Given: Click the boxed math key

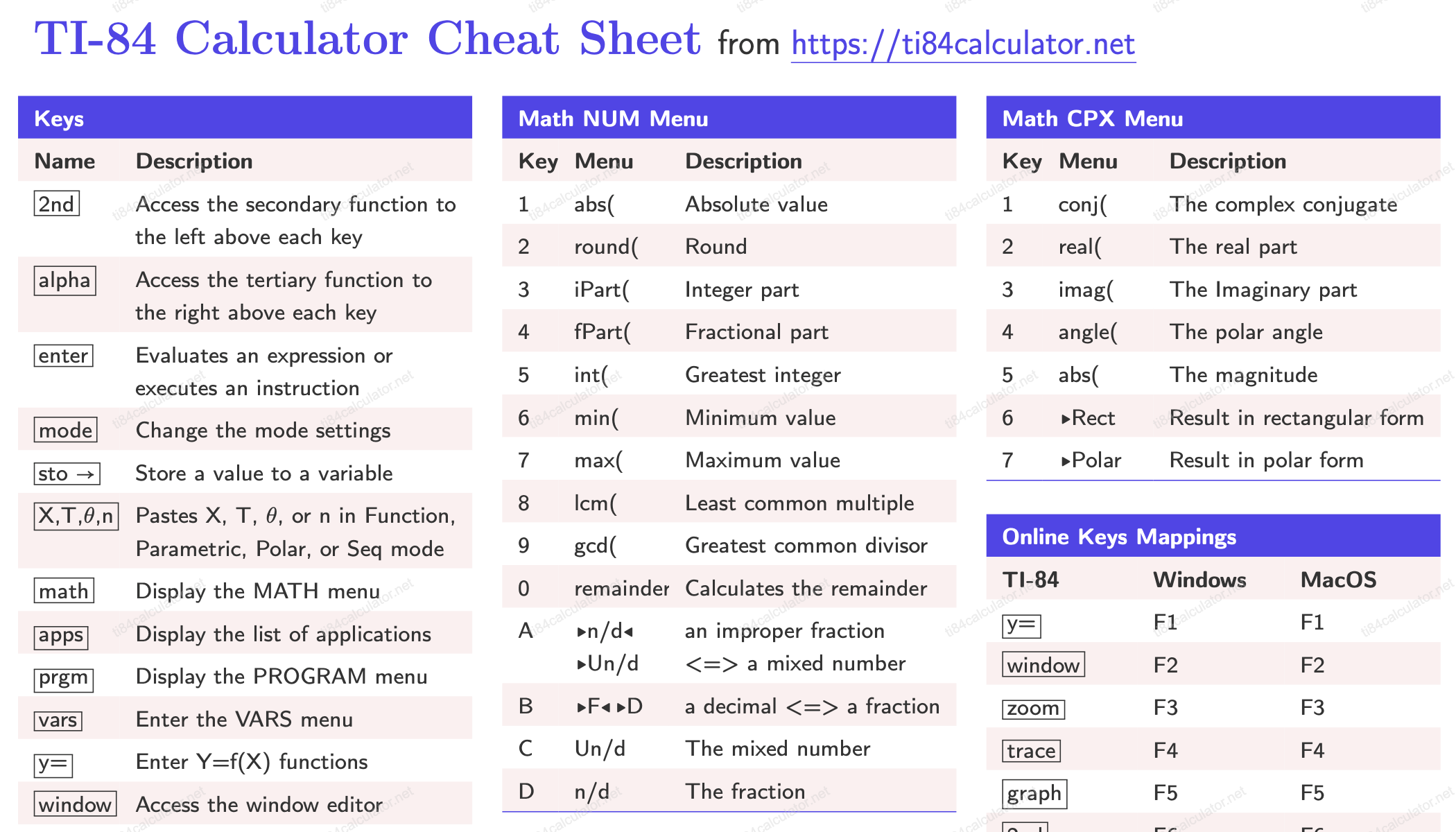Looking at the screenshot, I should pos(64,591).
